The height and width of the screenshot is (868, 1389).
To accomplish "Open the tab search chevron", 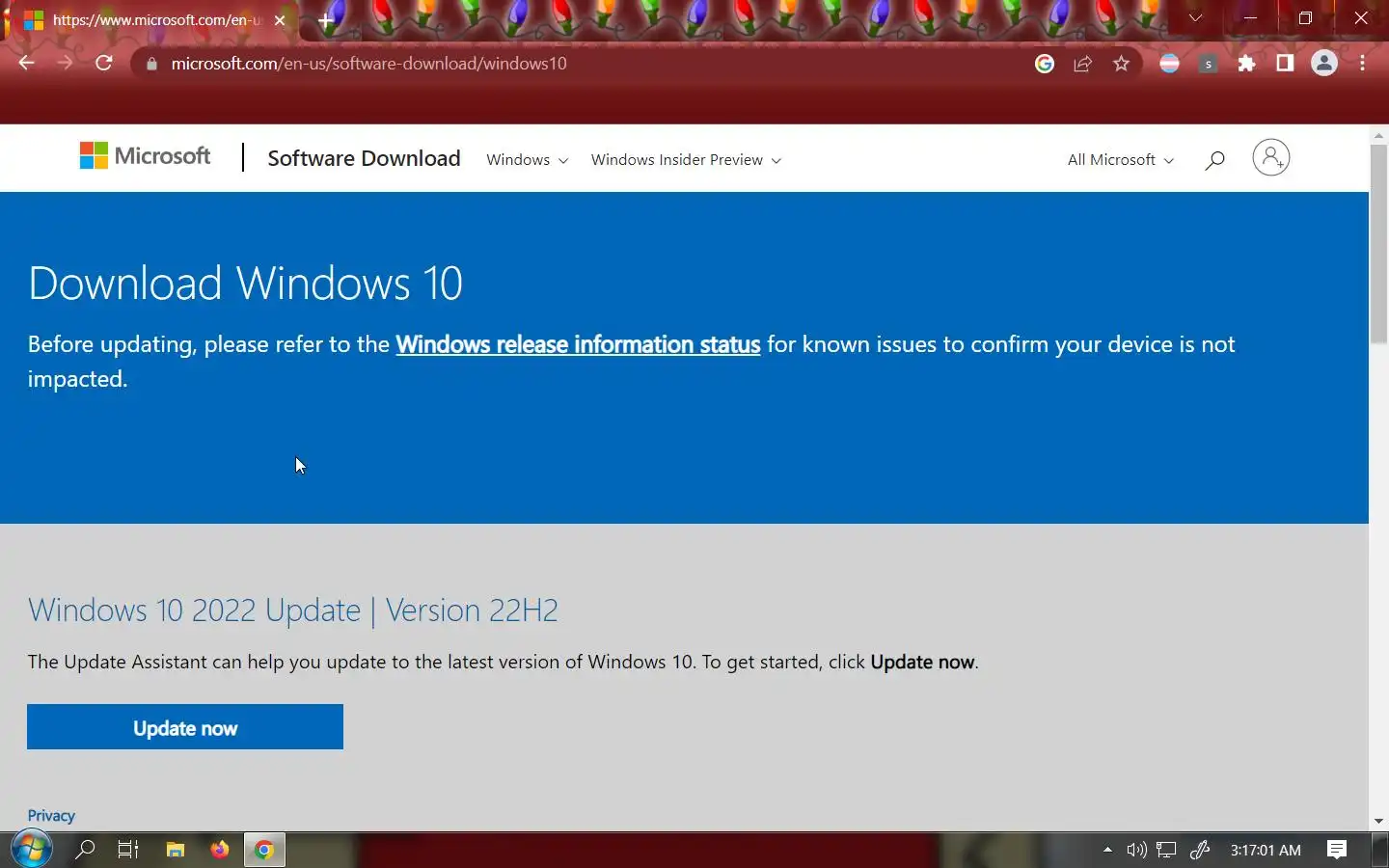I will pyautogui.click(x=1195, y=18).
